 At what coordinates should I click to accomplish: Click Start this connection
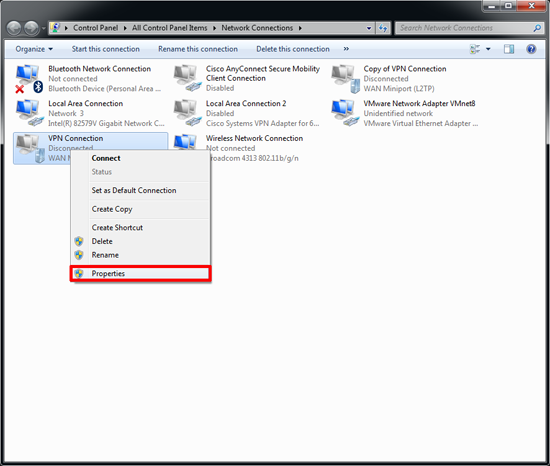[x=106, y=49]
